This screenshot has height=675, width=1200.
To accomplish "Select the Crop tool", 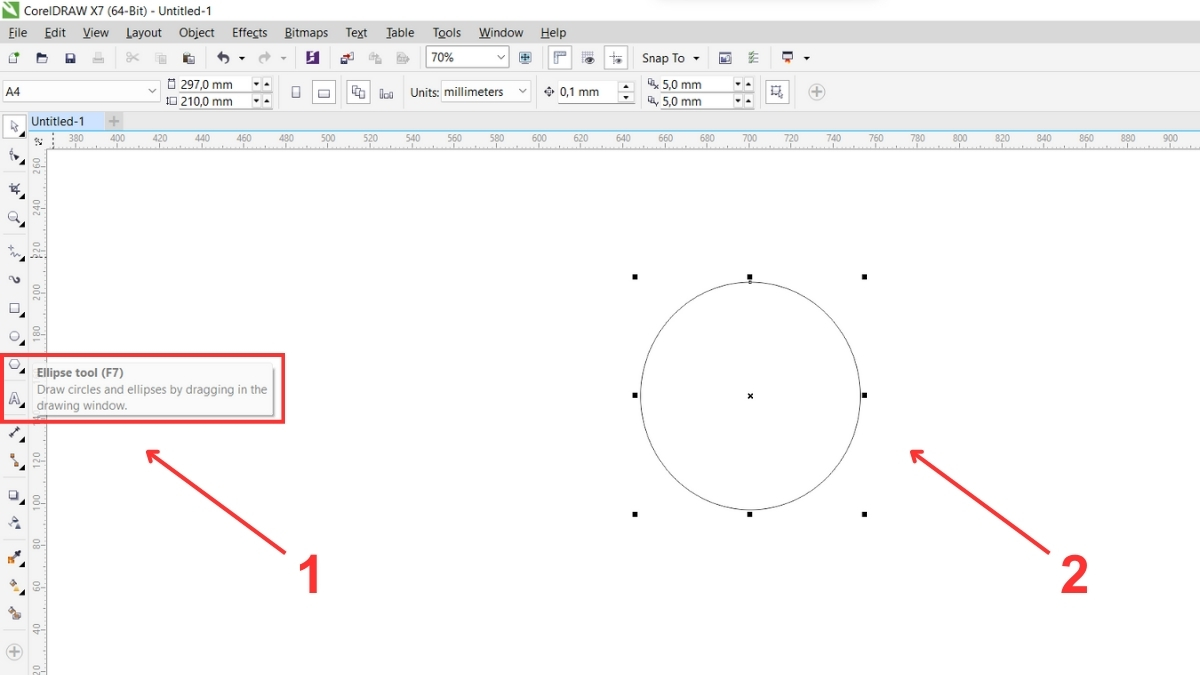I will [15, 188].
